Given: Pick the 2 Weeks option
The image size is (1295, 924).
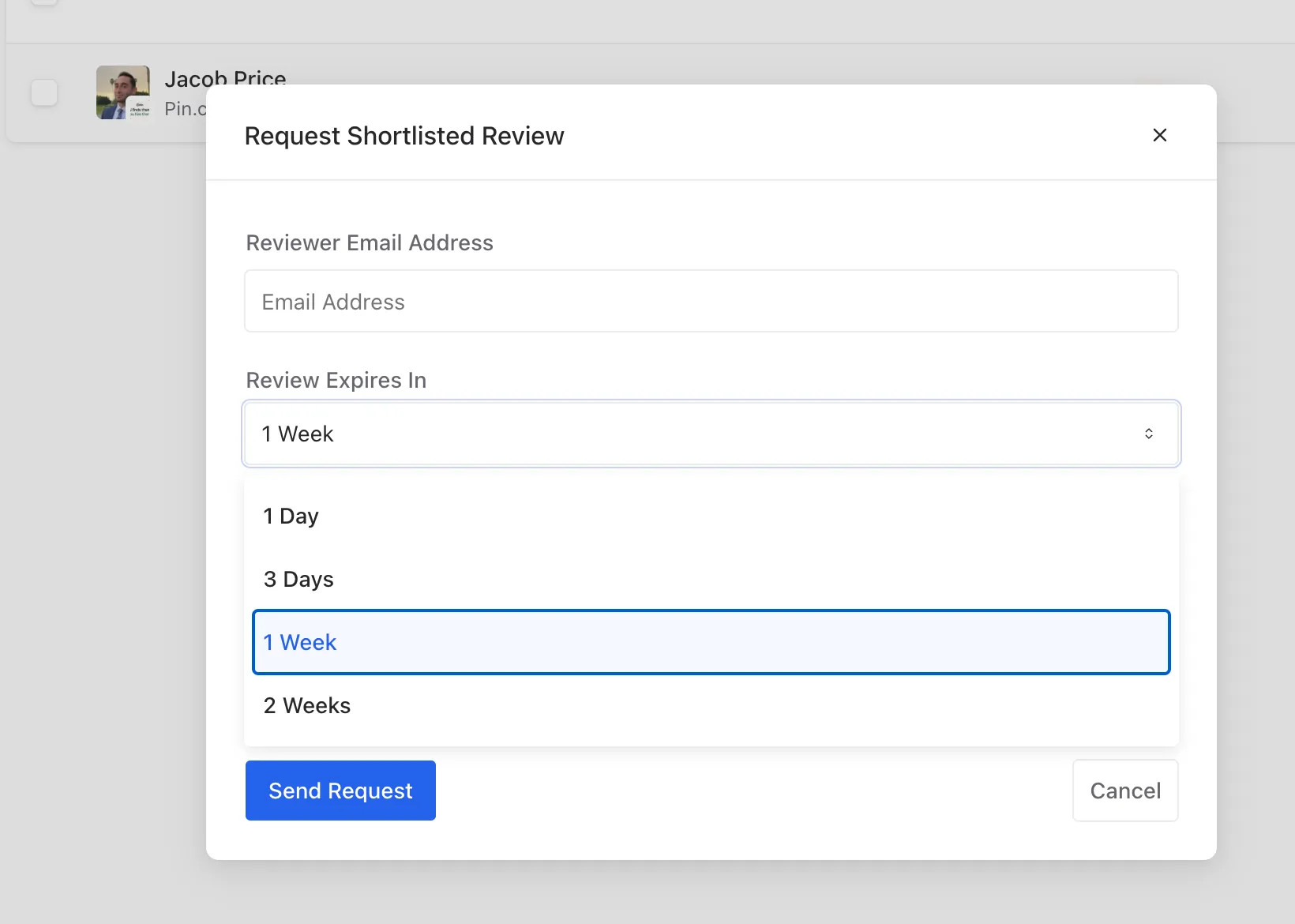Looking at the screenshot, I should point(711,705).
